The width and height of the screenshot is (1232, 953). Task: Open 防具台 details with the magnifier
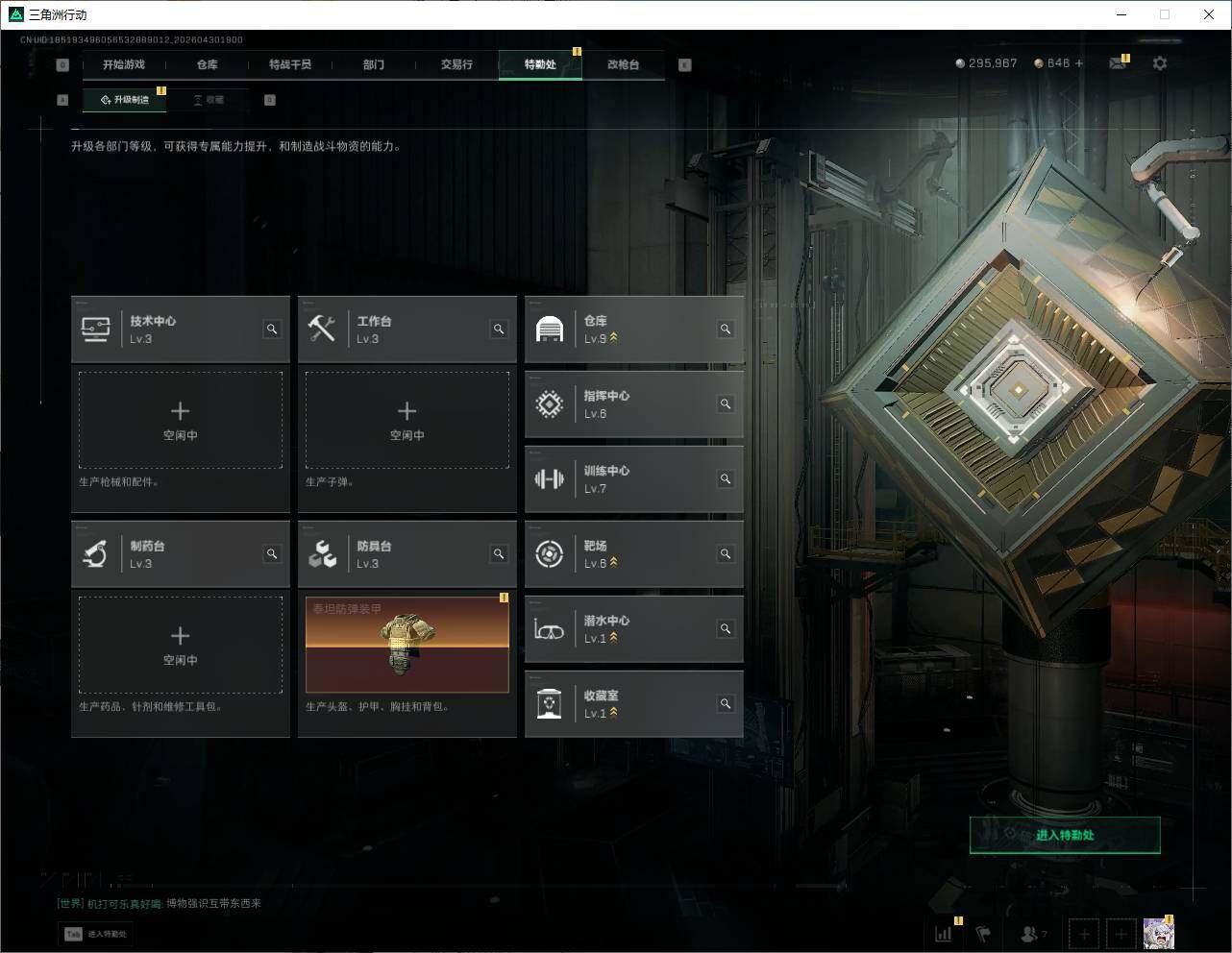coord(499,554)
